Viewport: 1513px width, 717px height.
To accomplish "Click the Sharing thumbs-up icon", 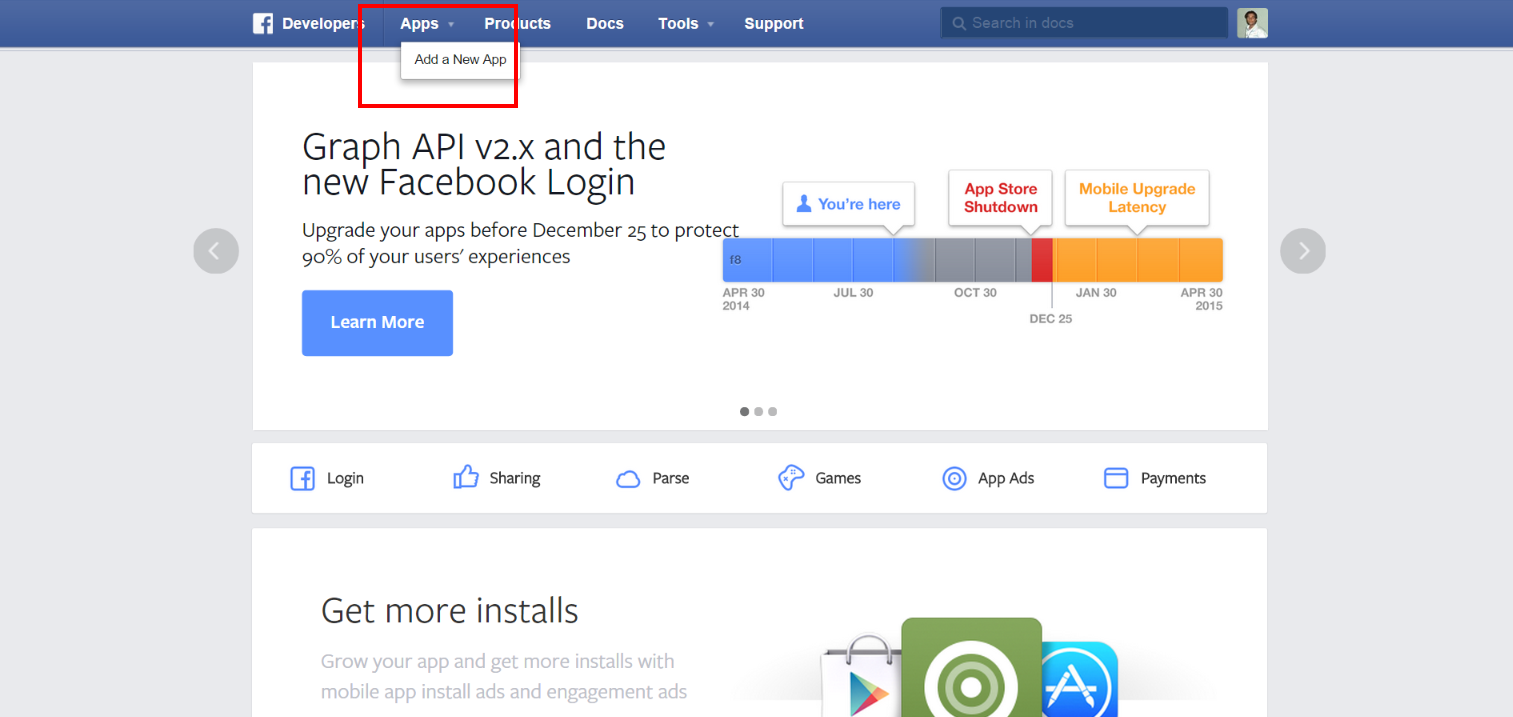I will pyautogui.click(x=466, y=477).
